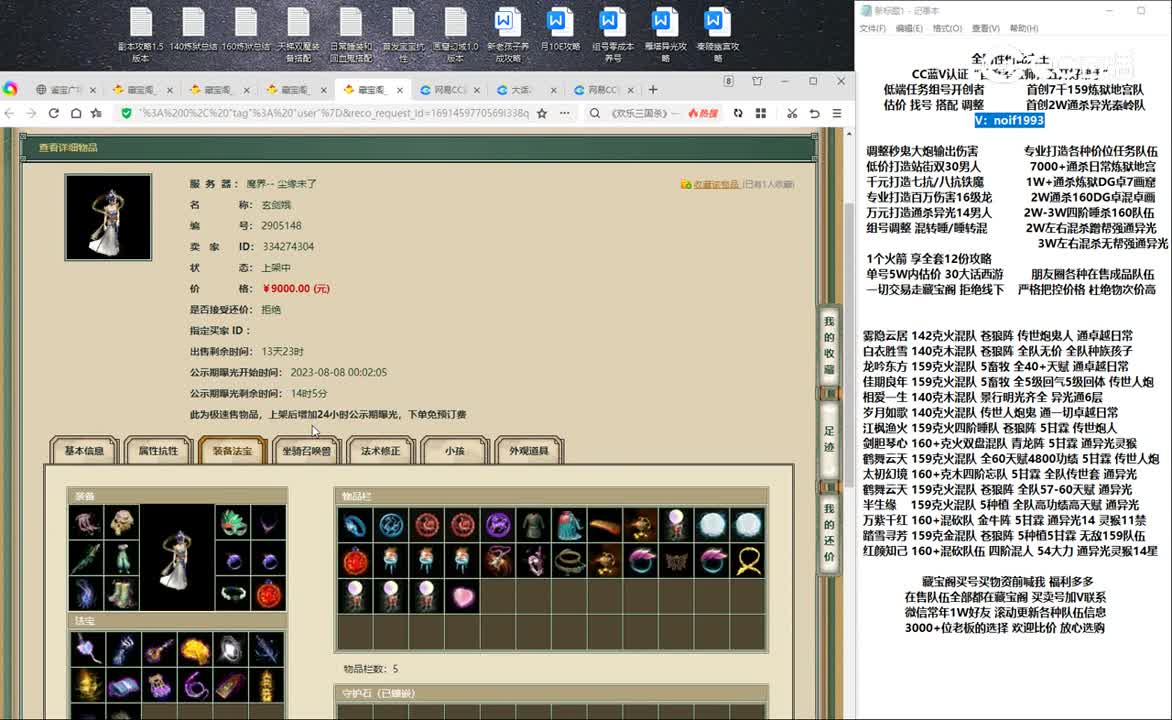Click the dark green robe inventory item
The image size is (1172, 720).
(534, 525)
